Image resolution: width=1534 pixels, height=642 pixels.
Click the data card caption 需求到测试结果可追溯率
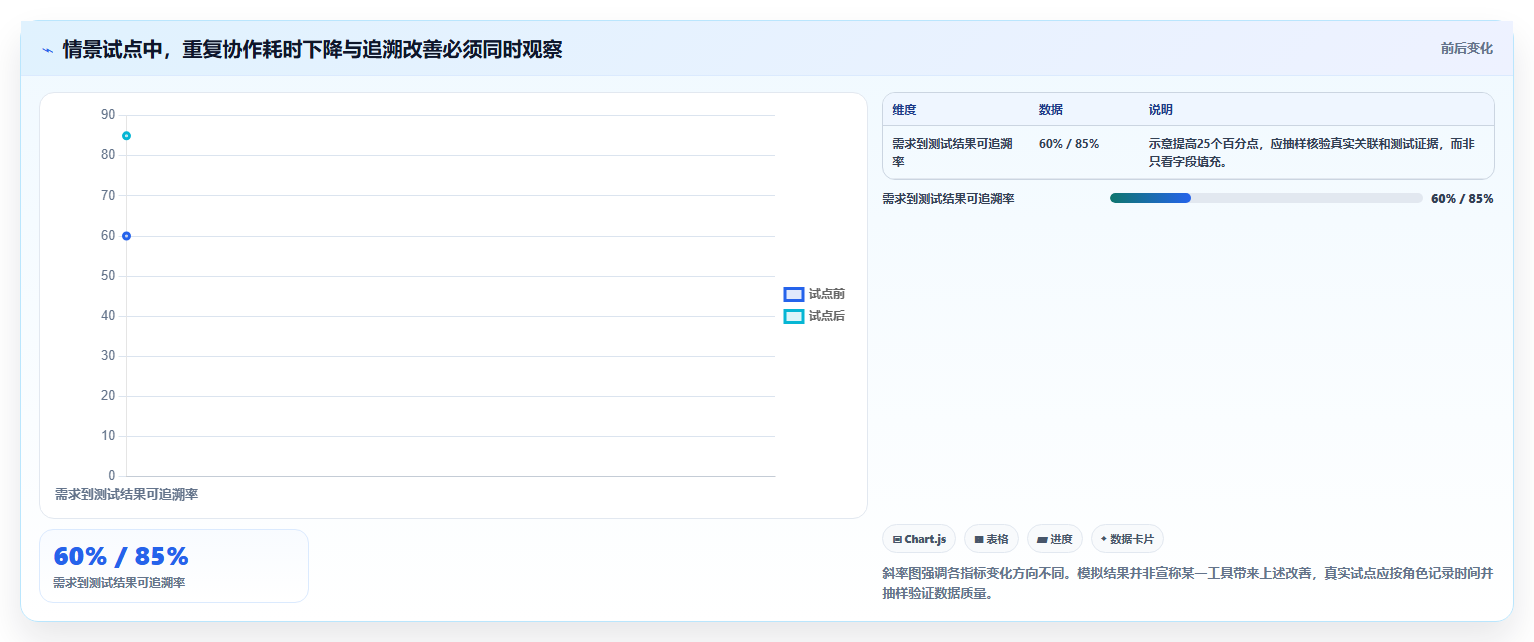[x=119, y=582]
